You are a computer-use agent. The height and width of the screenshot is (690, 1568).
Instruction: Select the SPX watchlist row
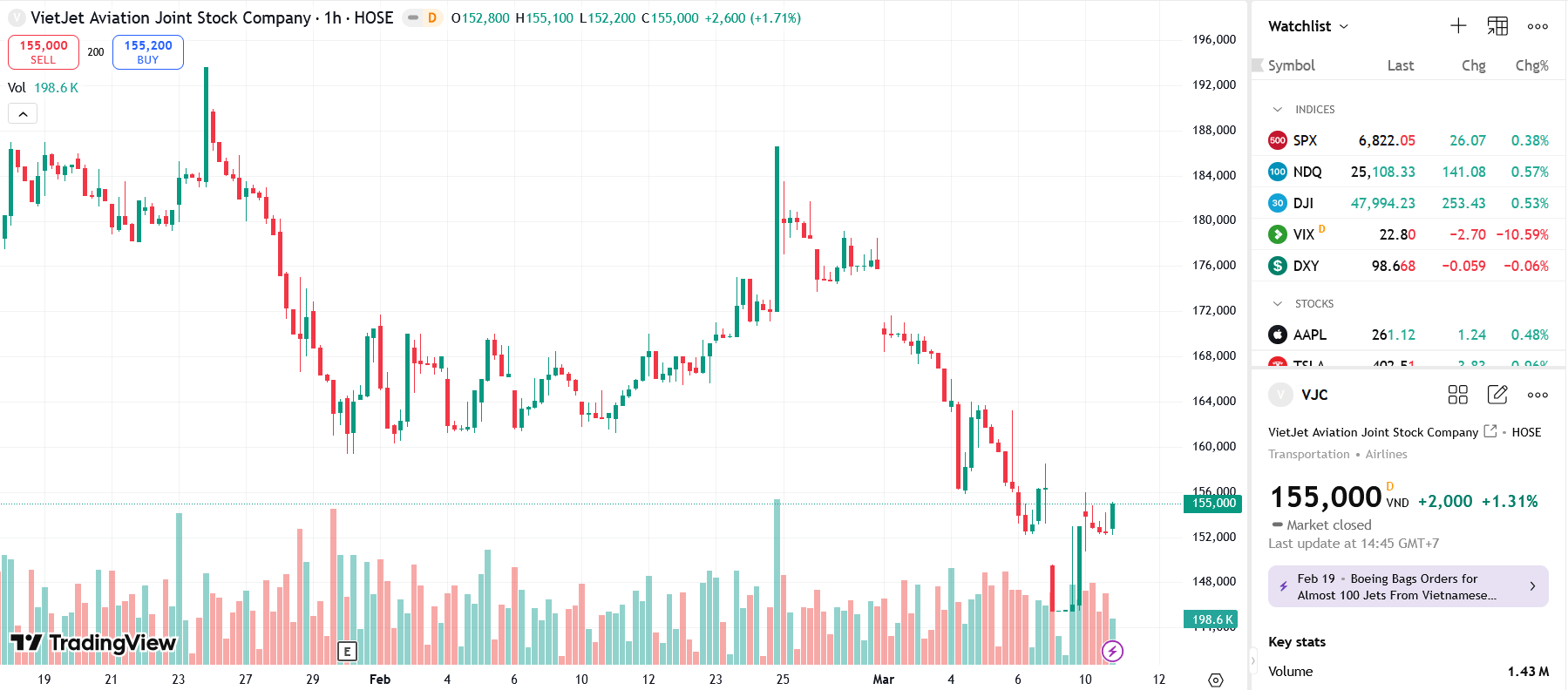coord(1408,140)
